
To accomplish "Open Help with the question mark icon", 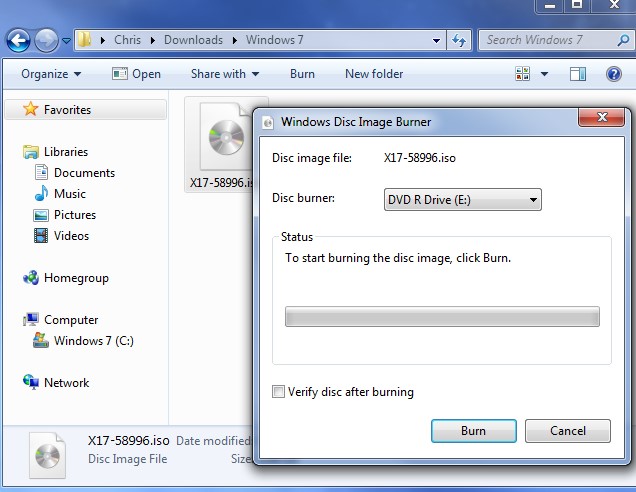I will (x=614, y=74).
